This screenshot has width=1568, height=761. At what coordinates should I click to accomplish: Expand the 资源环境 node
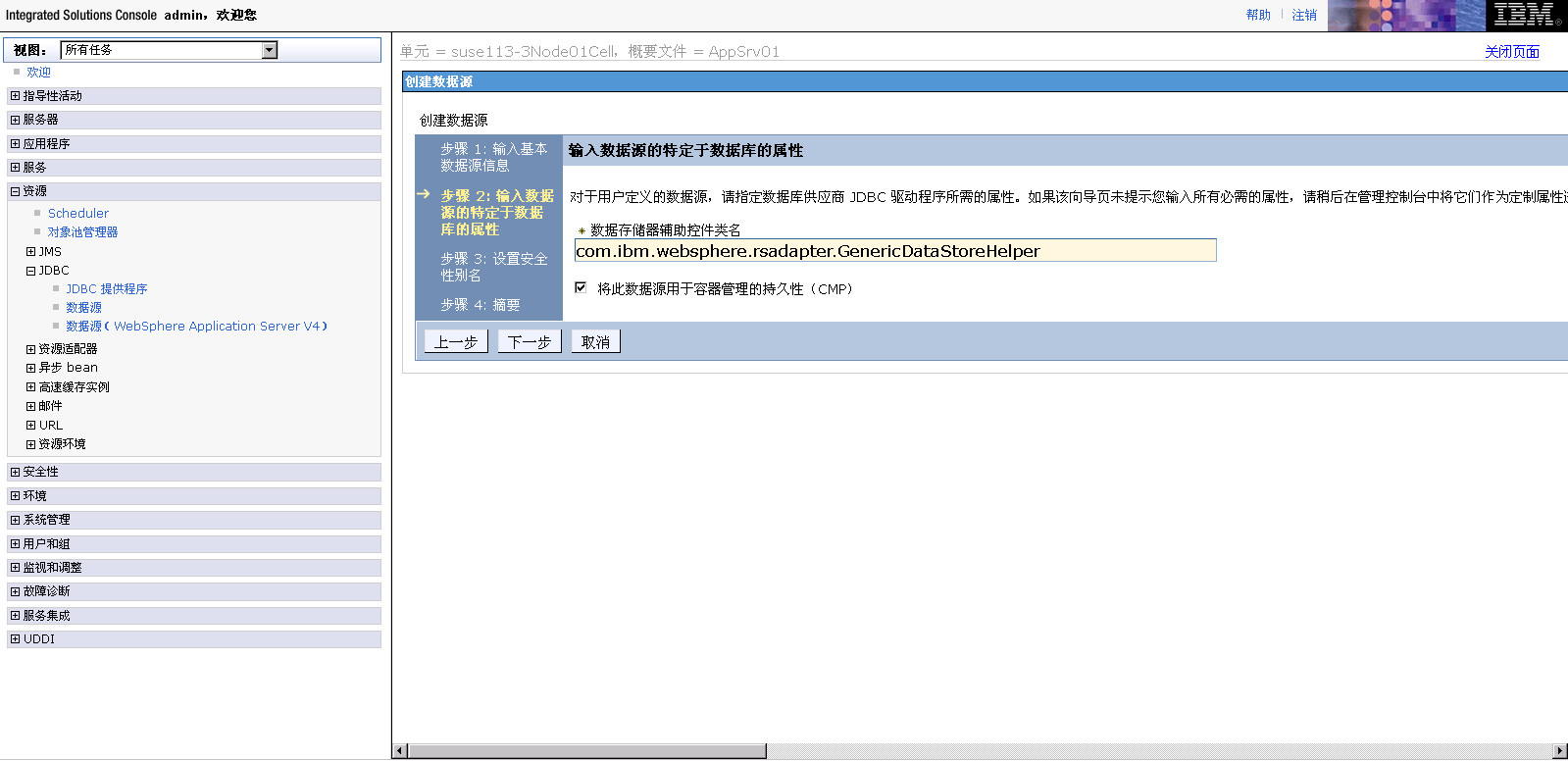[30, 444]
